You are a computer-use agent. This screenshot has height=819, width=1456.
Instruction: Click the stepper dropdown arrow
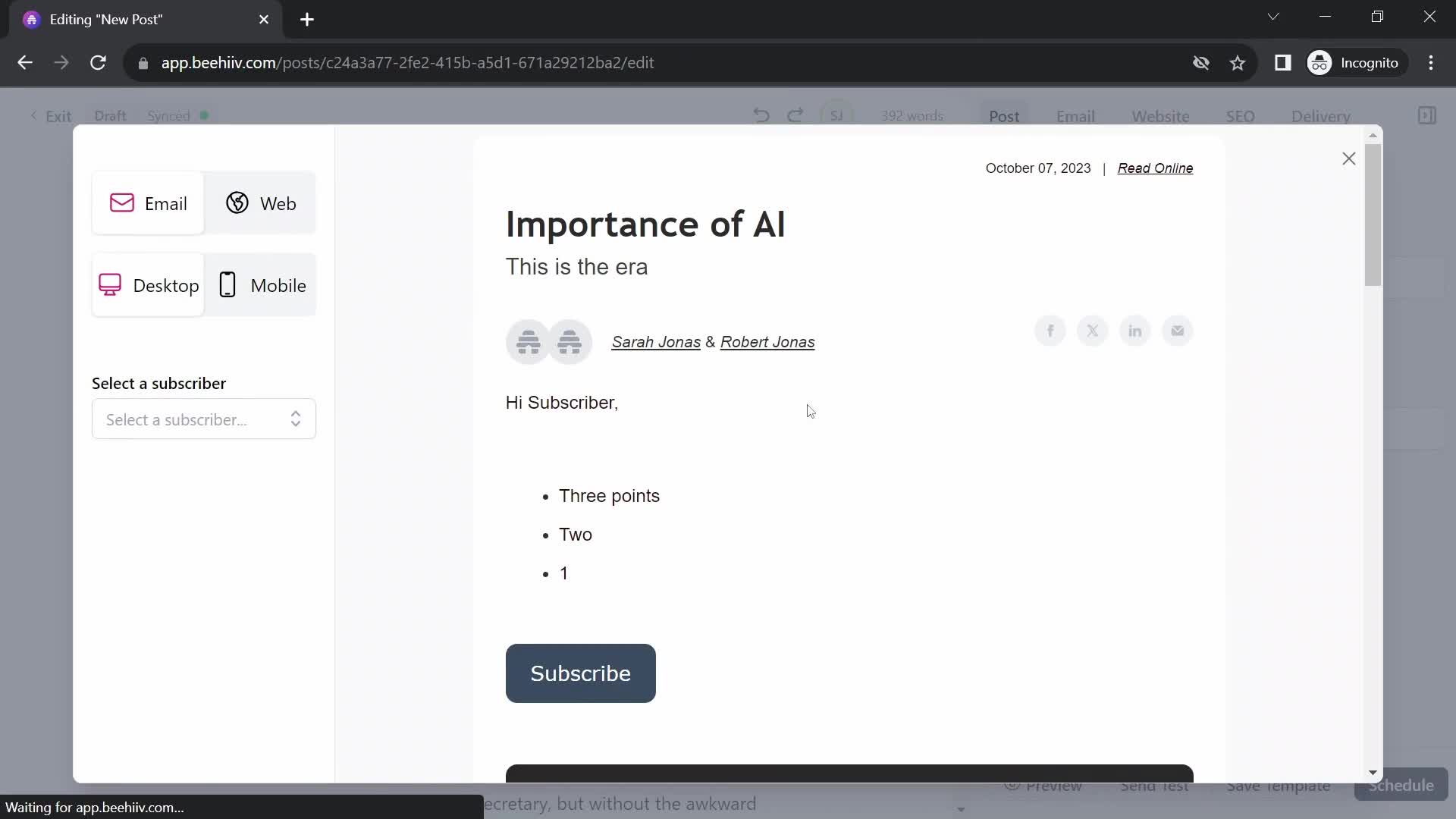pos(297,419)
